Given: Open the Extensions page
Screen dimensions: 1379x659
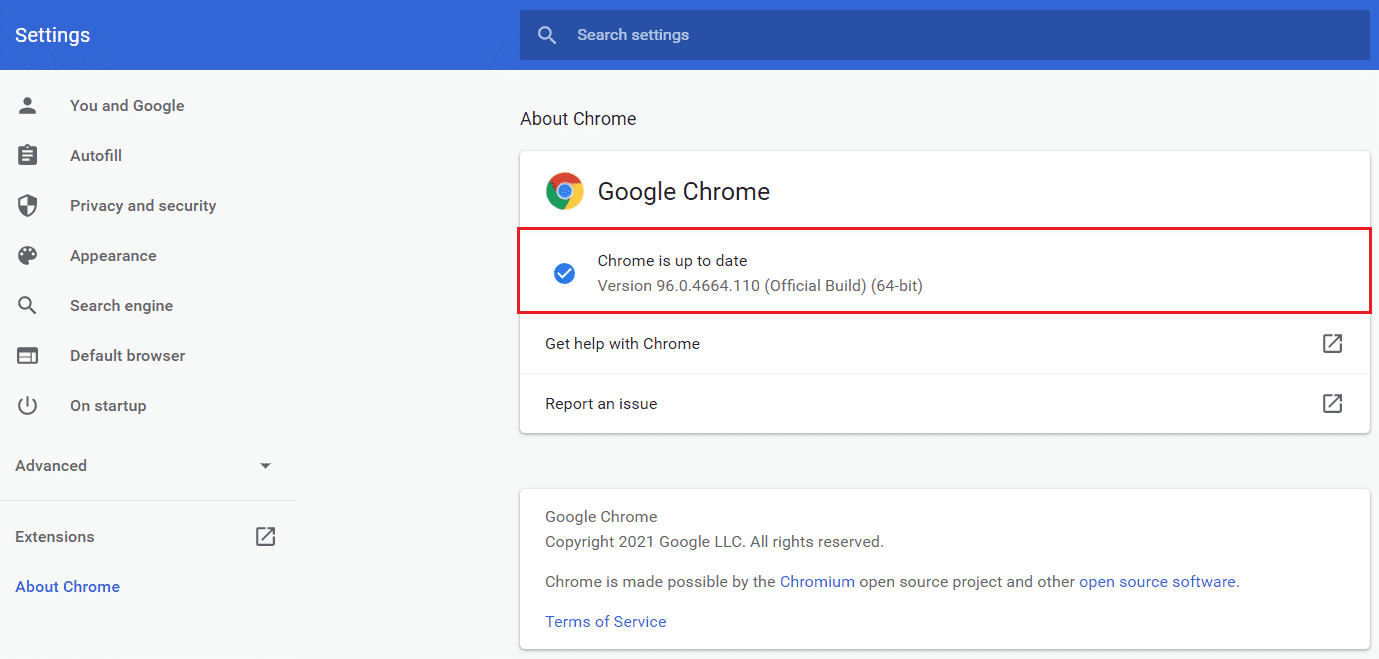Looking at the screenshot, I should tap(54, 536).
